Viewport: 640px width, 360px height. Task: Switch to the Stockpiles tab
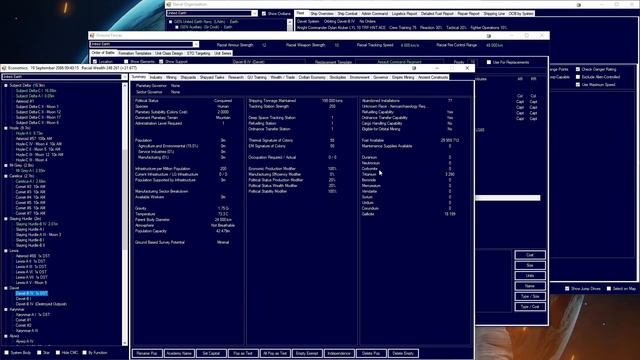tap(338, 77)
